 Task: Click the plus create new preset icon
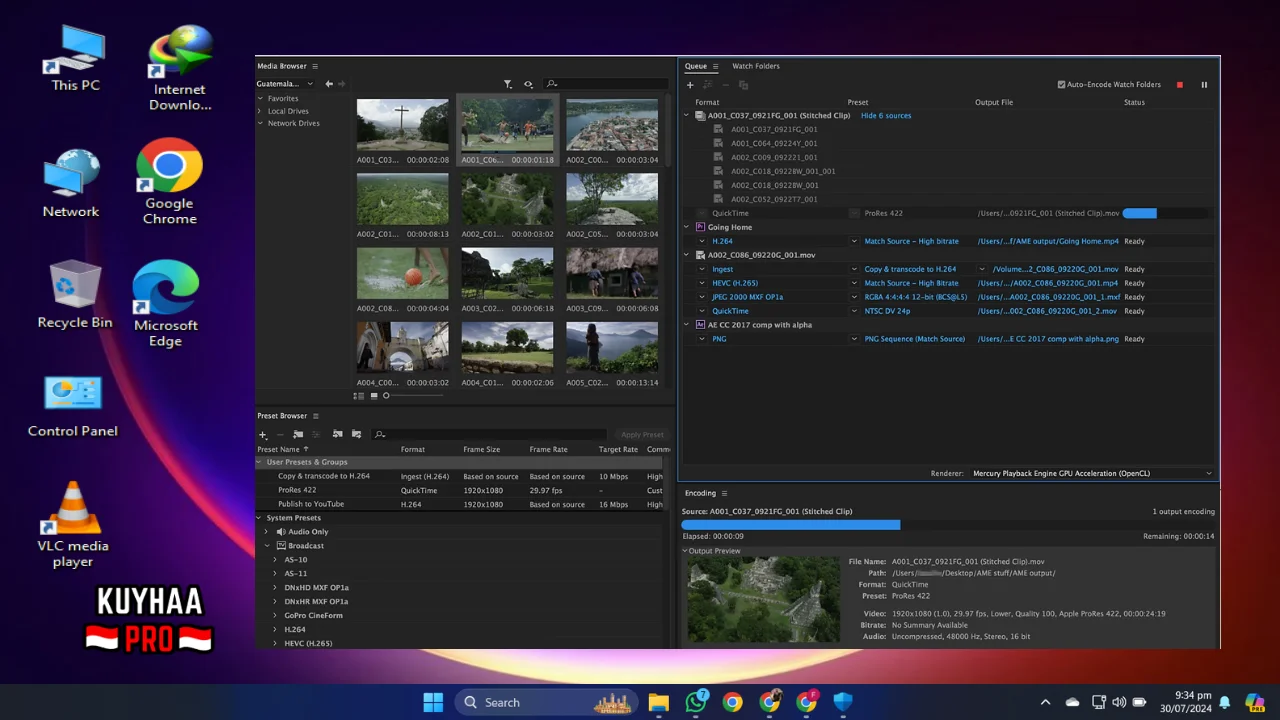(263, 434)
